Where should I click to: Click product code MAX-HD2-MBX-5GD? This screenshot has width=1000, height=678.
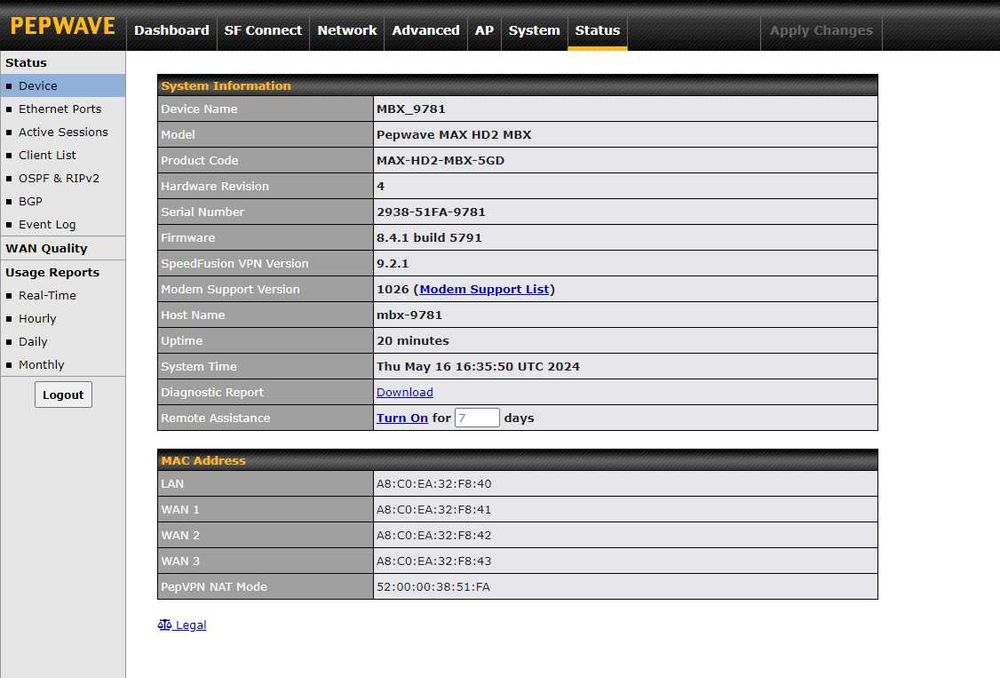[440, 160]
